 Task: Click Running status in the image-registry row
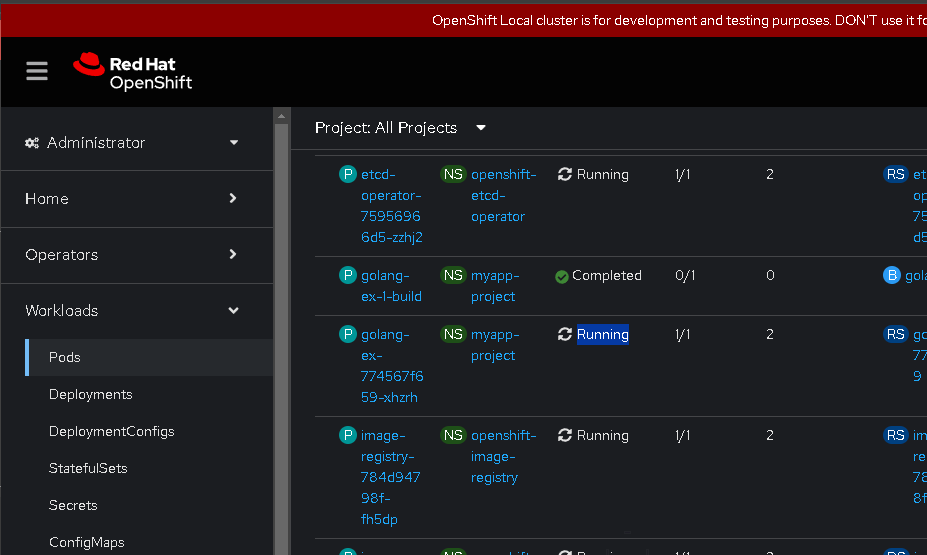click(602, 436)
